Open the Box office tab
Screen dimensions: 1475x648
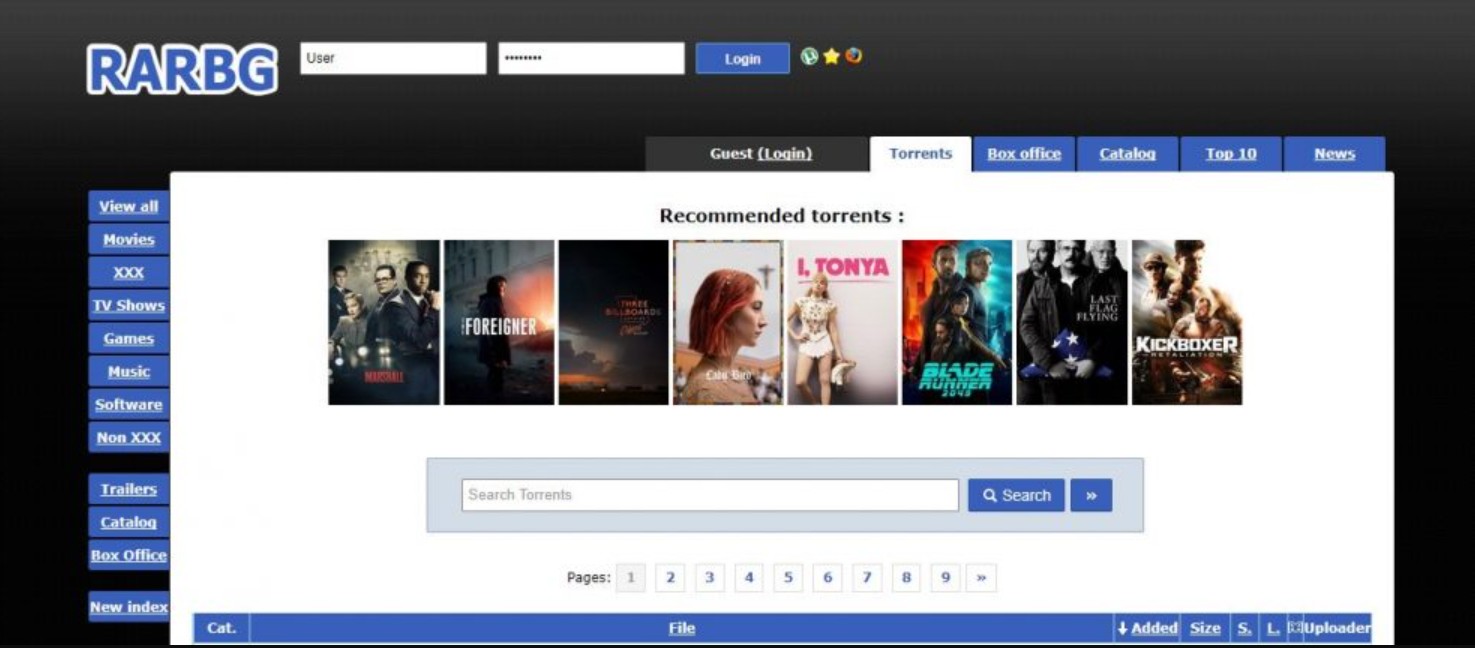point(1024,154)
